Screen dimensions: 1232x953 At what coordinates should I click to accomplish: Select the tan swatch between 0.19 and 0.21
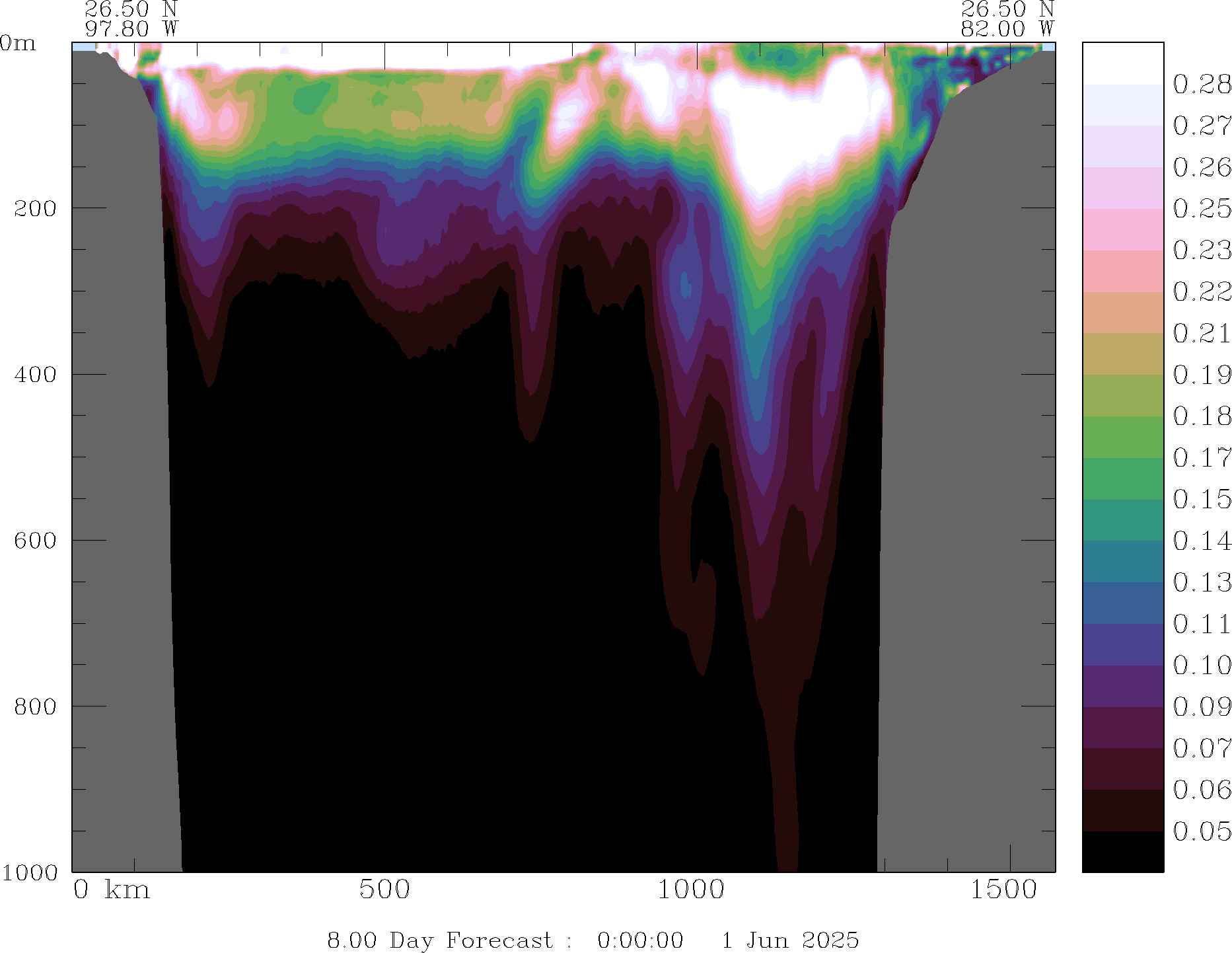click(x=1122, y=354)
